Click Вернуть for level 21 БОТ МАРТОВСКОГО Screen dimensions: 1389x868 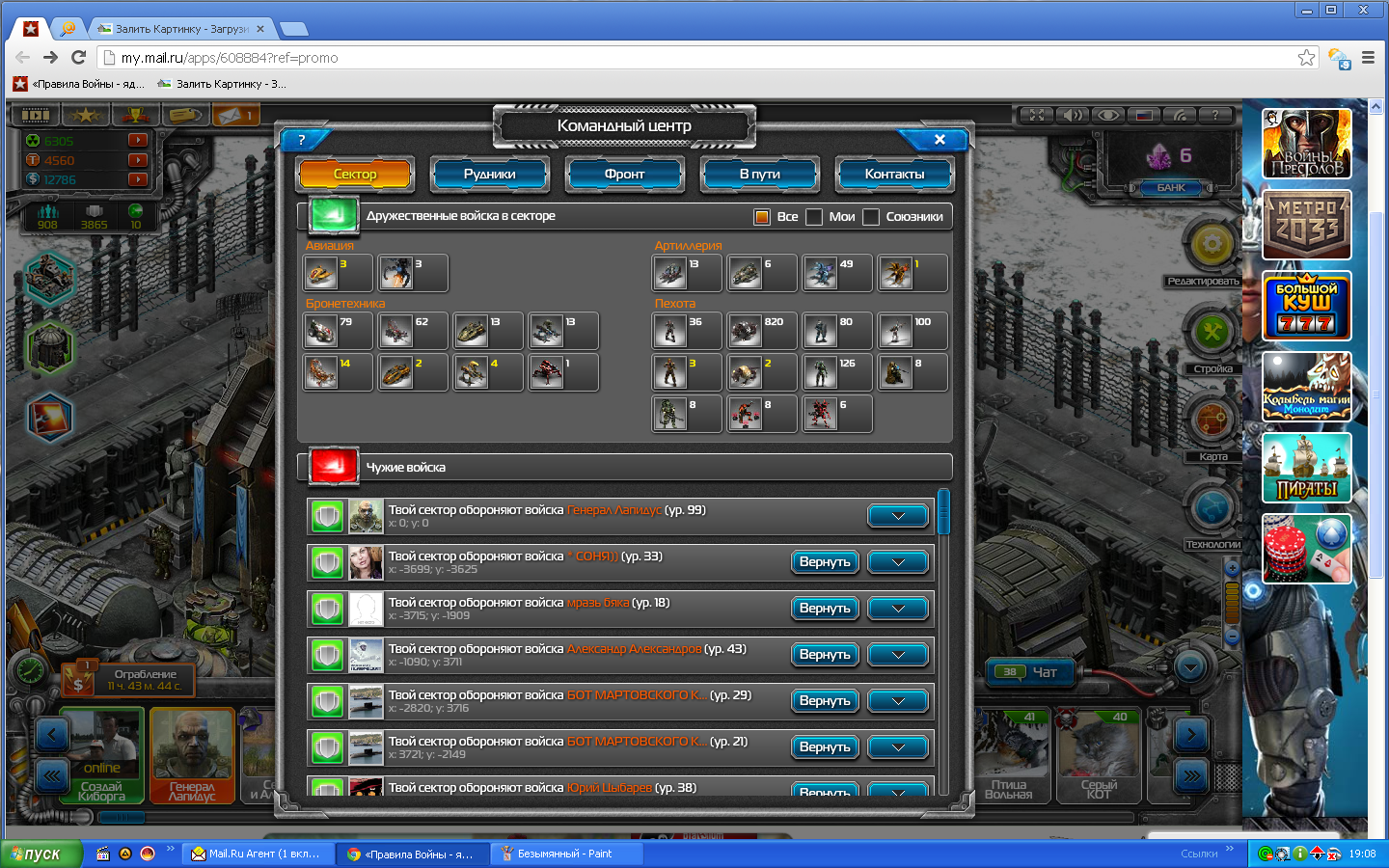[825, 747]
